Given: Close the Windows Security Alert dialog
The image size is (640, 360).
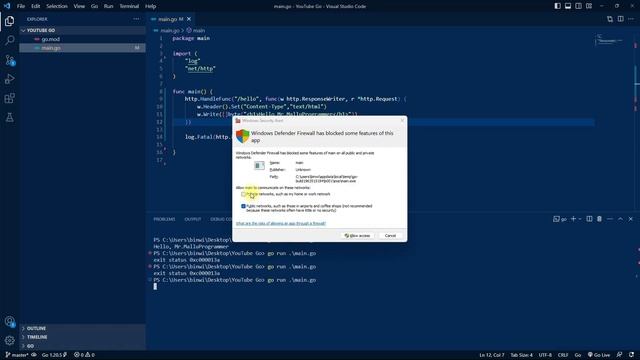Looking at the screenshot, I should (402, 120).
